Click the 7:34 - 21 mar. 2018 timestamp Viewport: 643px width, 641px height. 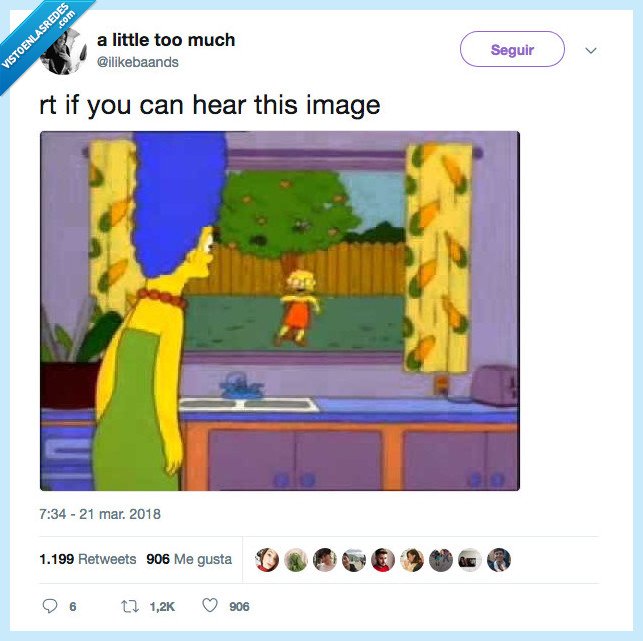click(100, 514)
